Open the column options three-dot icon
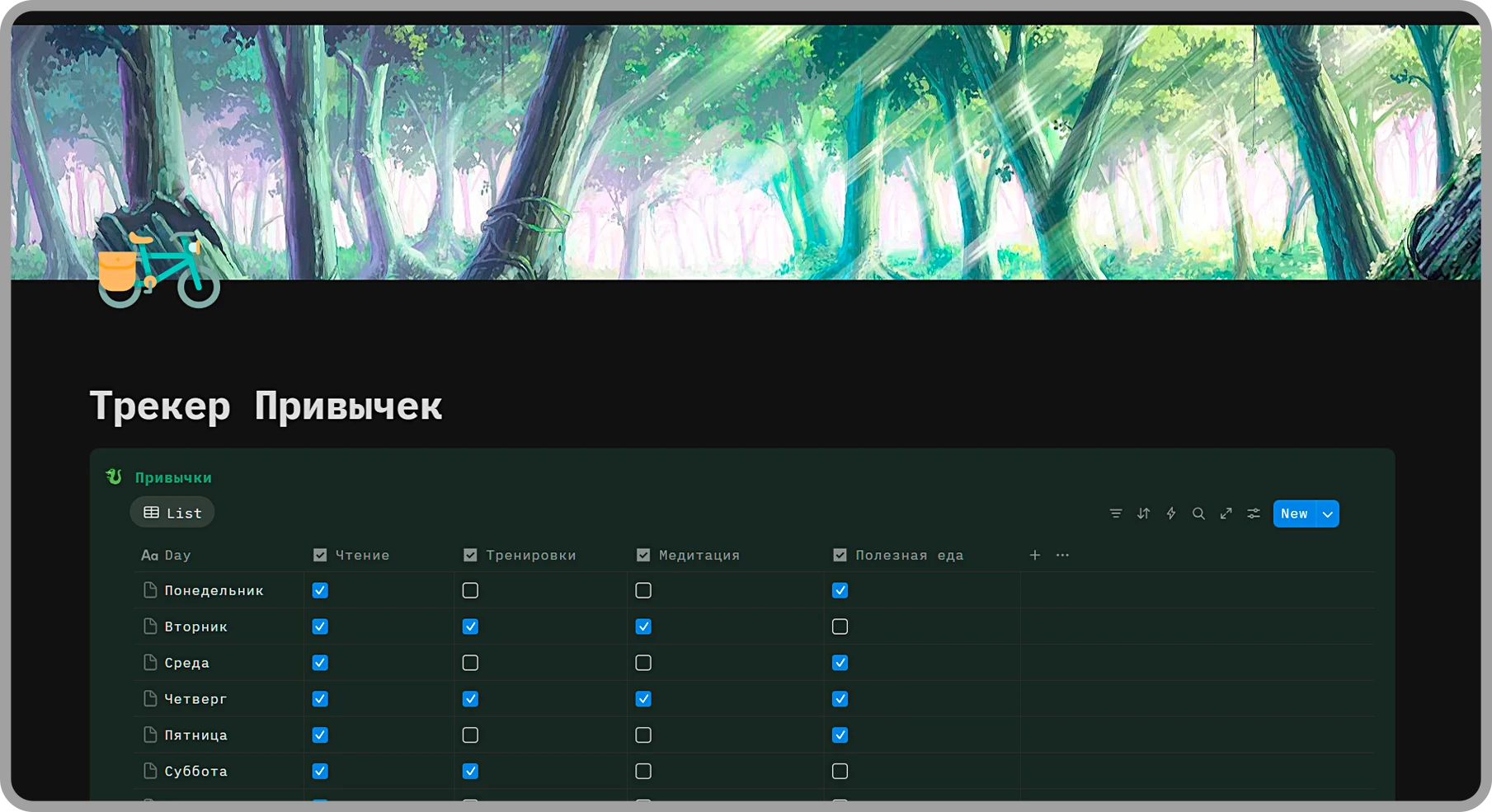Screen dimensions: 1492x812 click(1062, 556)
